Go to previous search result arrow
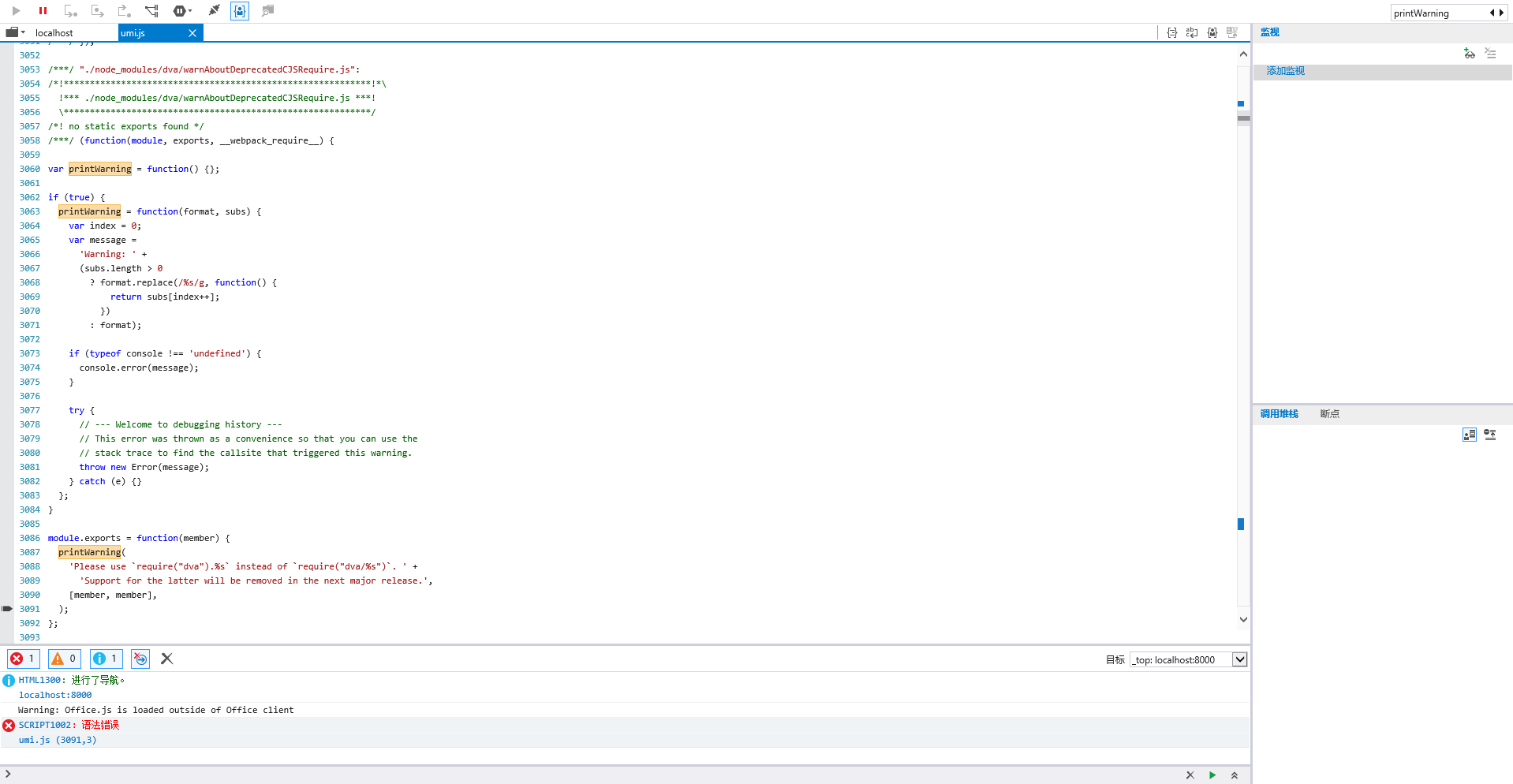 click(x=1492, y=13)
